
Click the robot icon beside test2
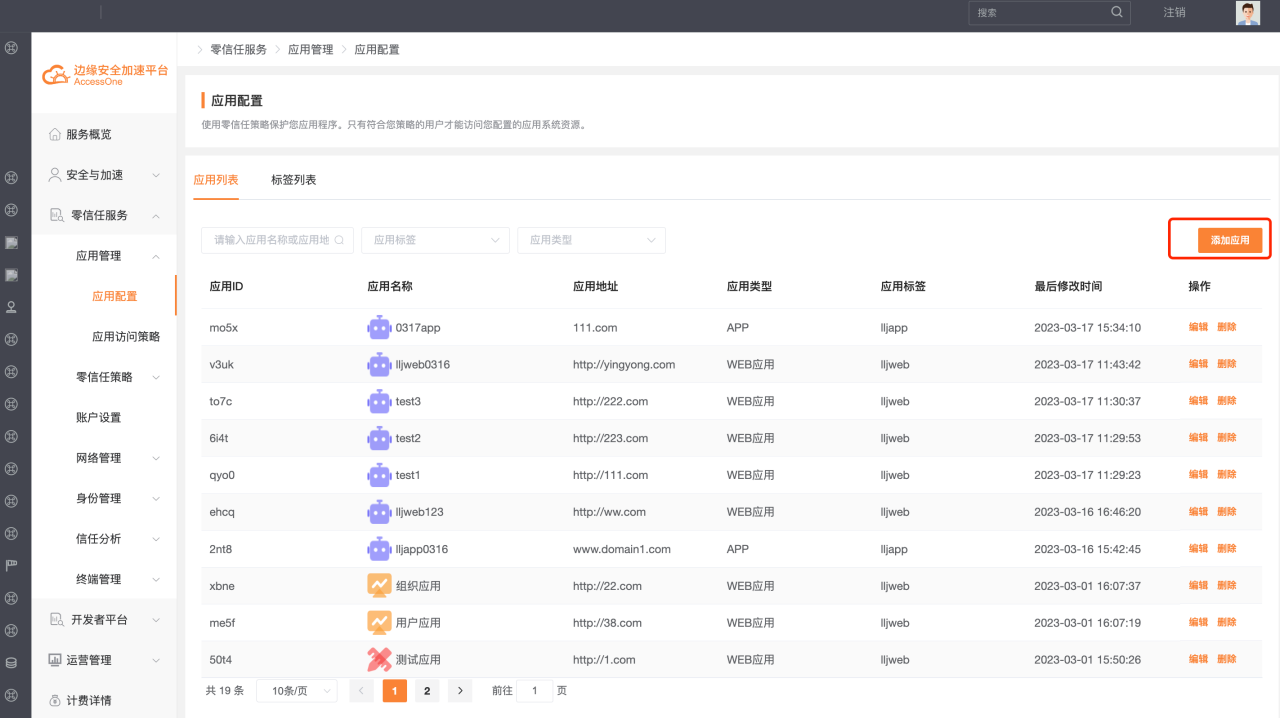coord(379,438)
